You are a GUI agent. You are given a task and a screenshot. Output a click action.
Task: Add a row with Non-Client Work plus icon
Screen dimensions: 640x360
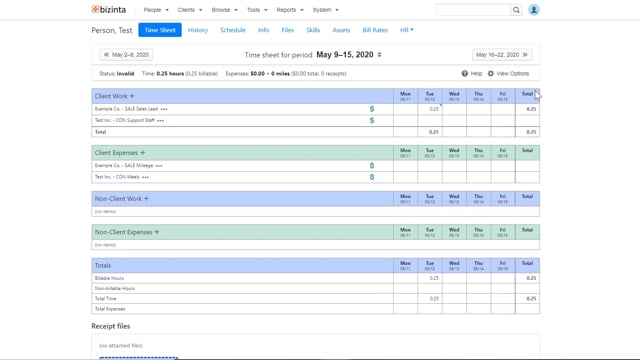(146, 198)
